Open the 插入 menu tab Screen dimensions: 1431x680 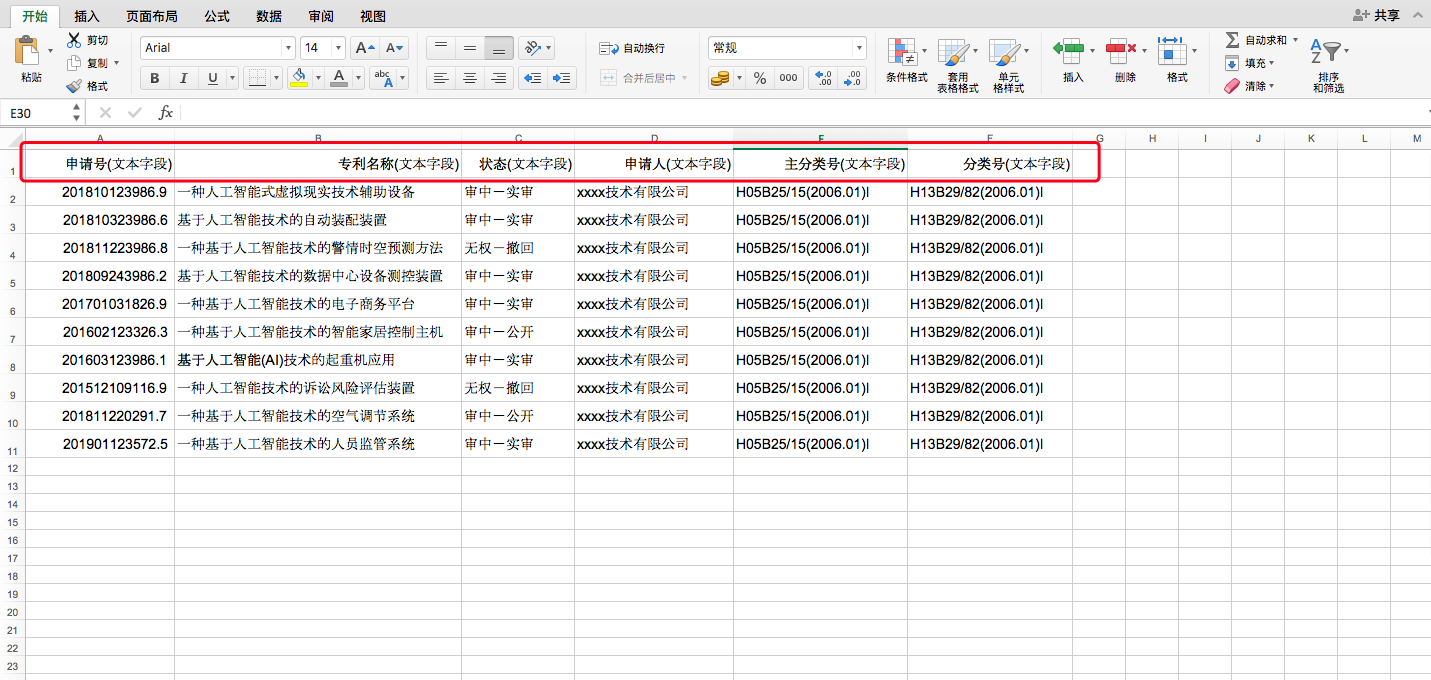pos(87,15)
